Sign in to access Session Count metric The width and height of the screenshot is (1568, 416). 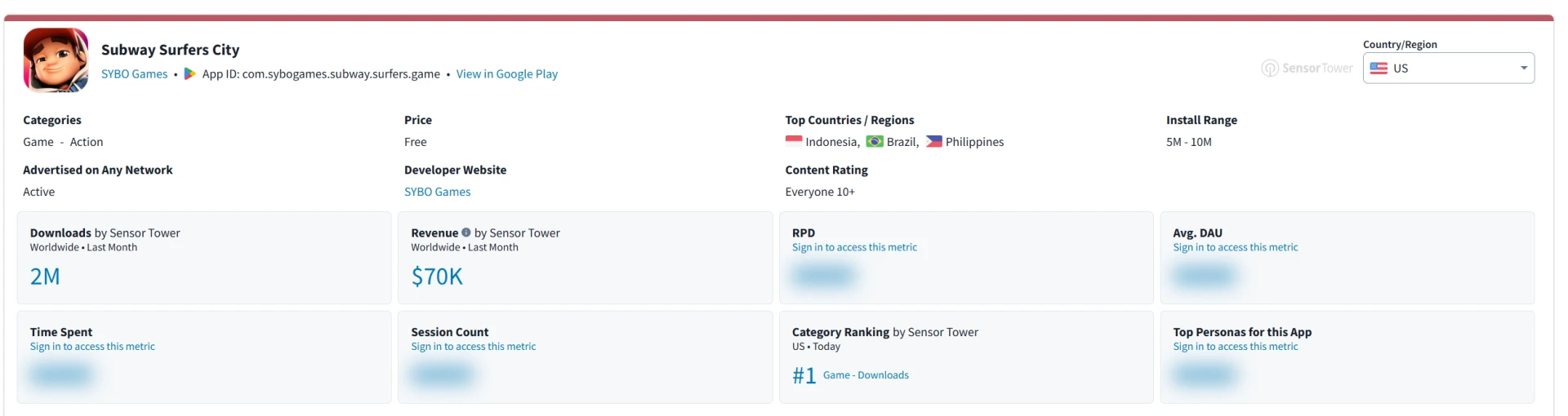473,347
